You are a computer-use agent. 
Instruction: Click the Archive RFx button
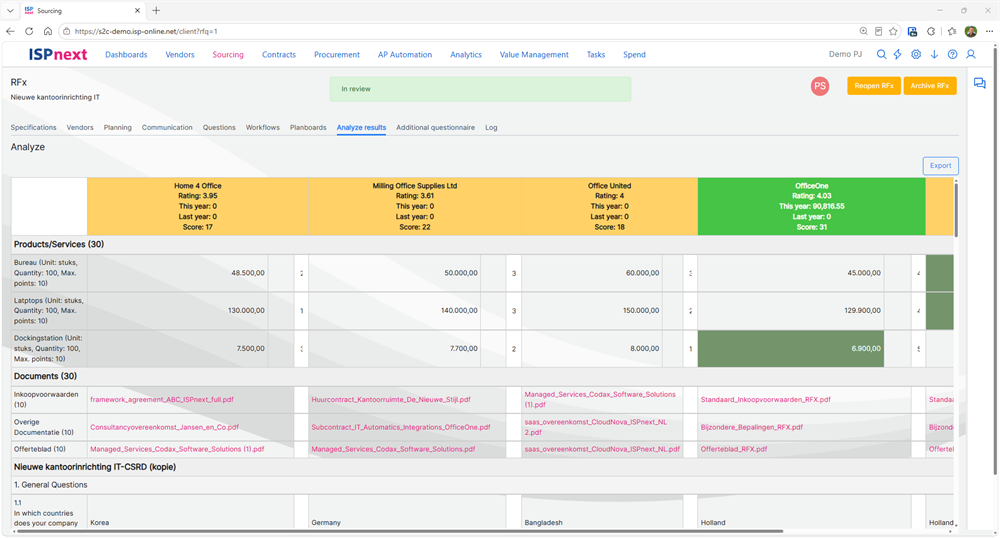[x=930, y=86]
